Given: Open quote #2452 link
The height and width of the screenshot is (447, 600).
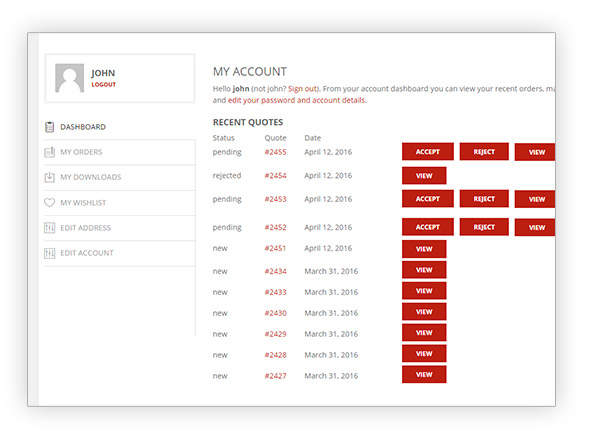Looking at the screenshot, I should click(x=276, y=227).
